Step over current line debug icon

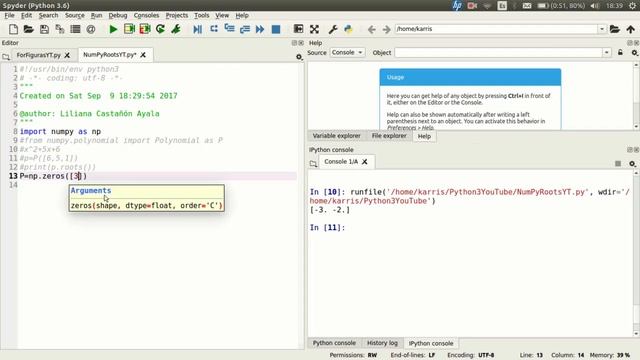pos(213,29)
